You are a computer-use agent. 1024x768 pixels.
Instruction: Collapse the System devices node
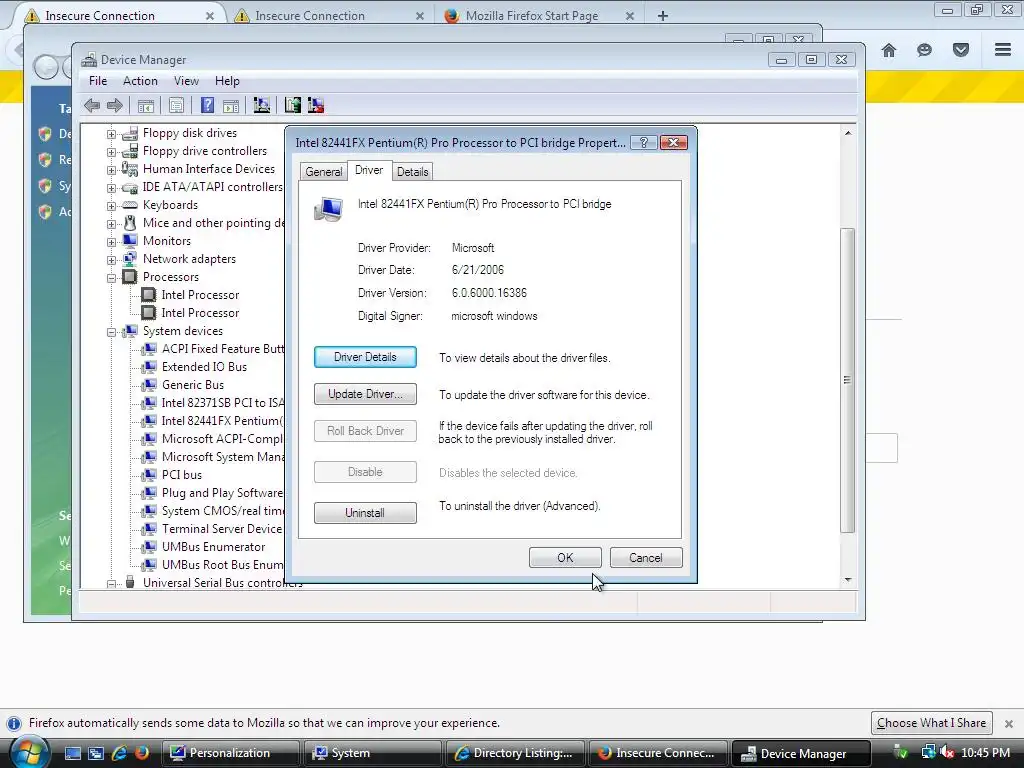(x=112, y=332)
